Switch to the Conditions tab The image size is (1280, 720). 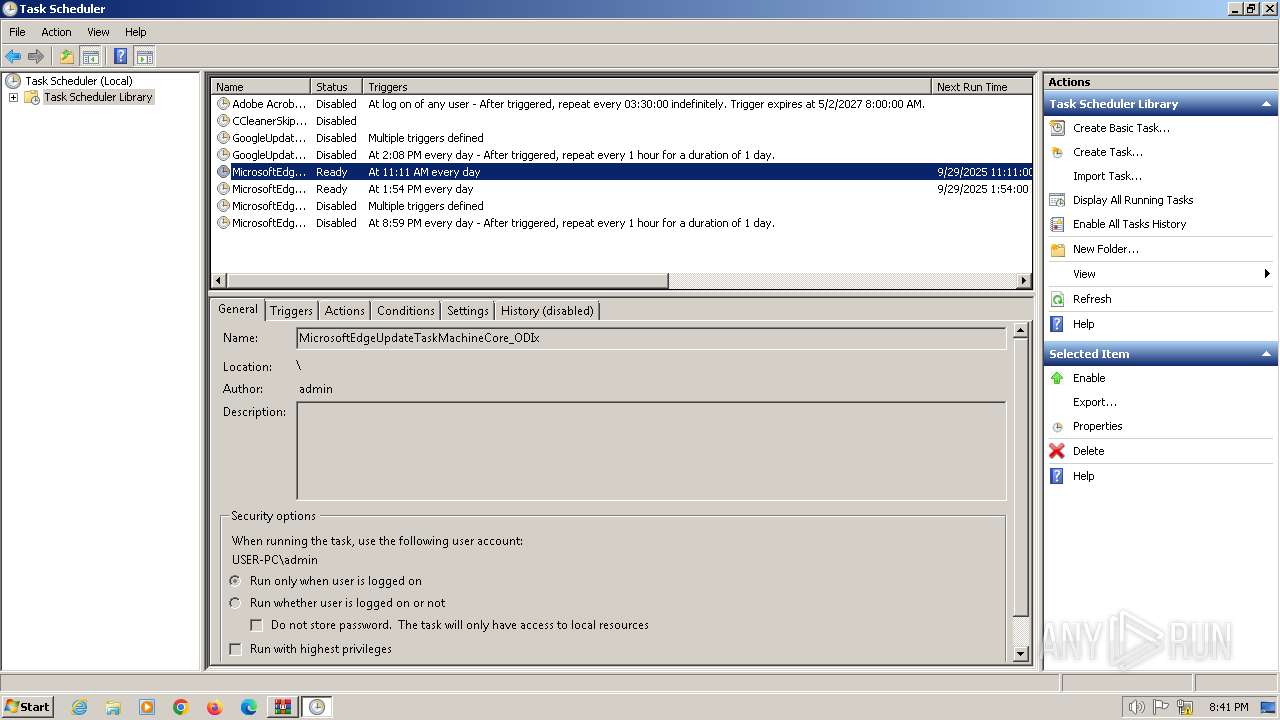pos(406,311)
